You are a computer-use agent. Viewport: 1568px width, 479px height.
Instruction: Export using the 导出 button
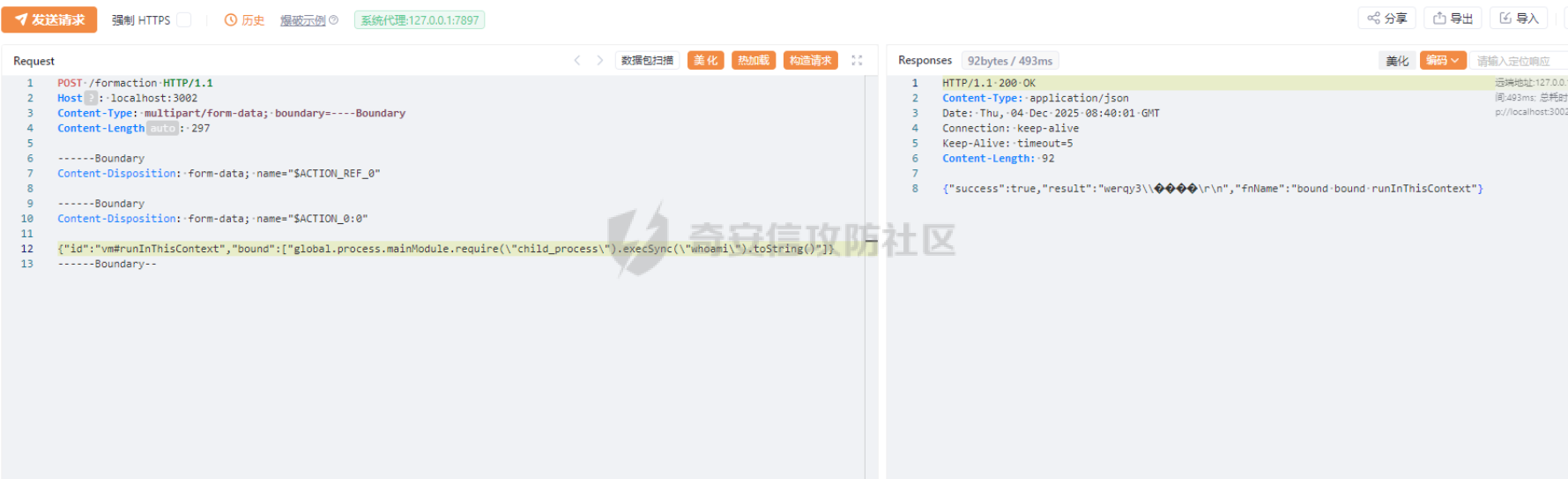pos(1453,19)
